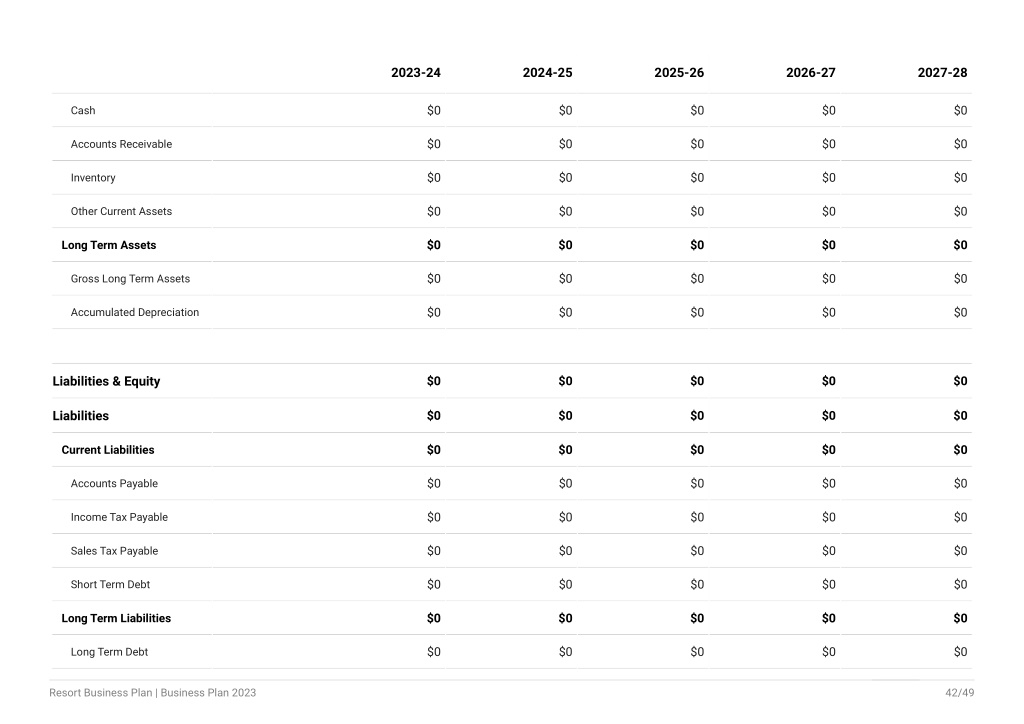Select the 2026-27 column header
The height and width of the screenshot is (724, 1024).
point(810,72)
